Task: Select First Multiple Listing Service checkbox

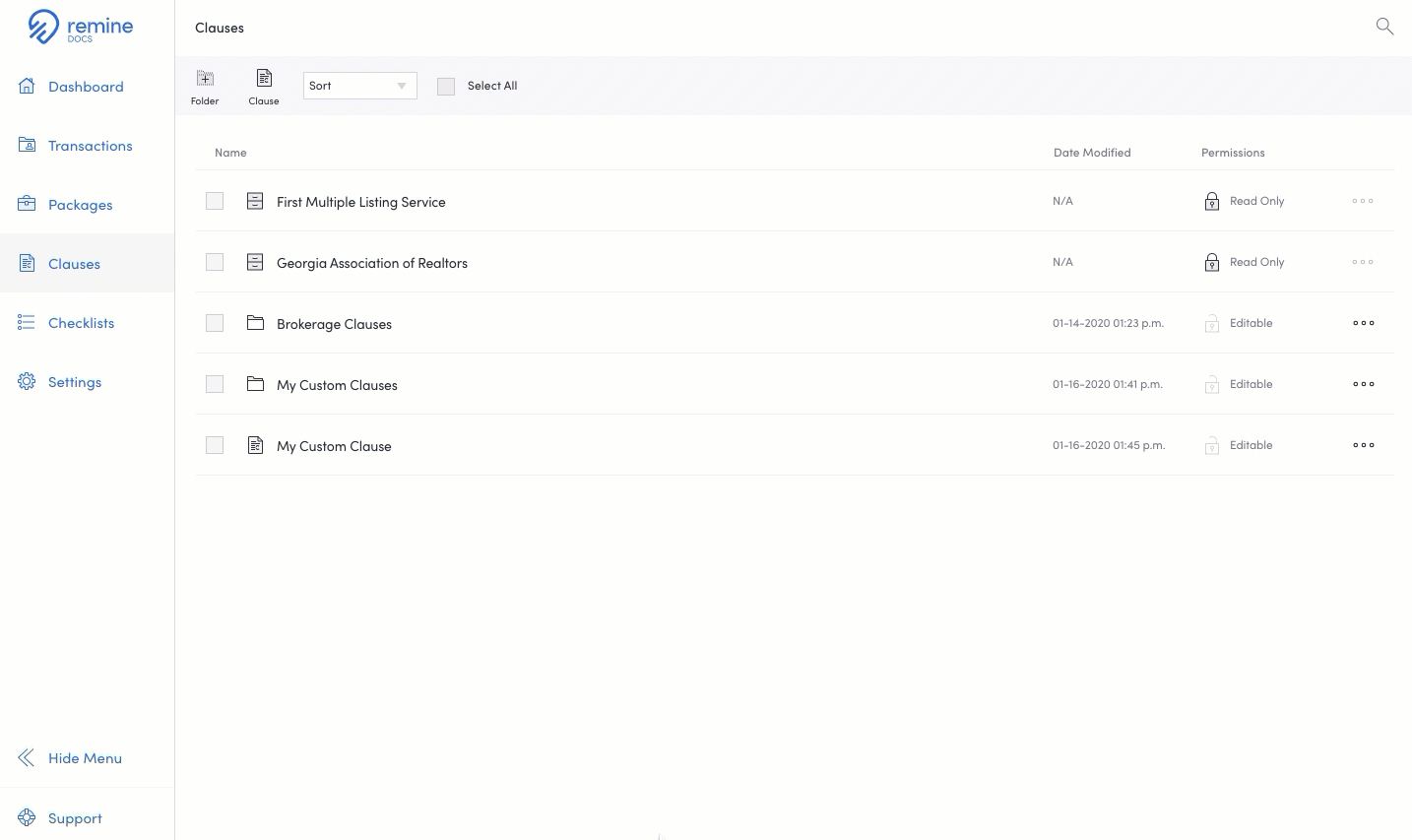Action: click(215, 201)
